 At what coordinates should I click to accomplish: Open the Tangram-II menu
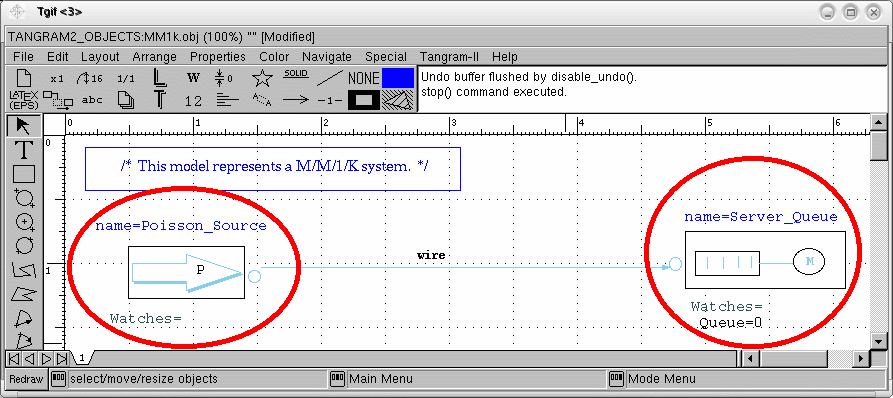449,57
